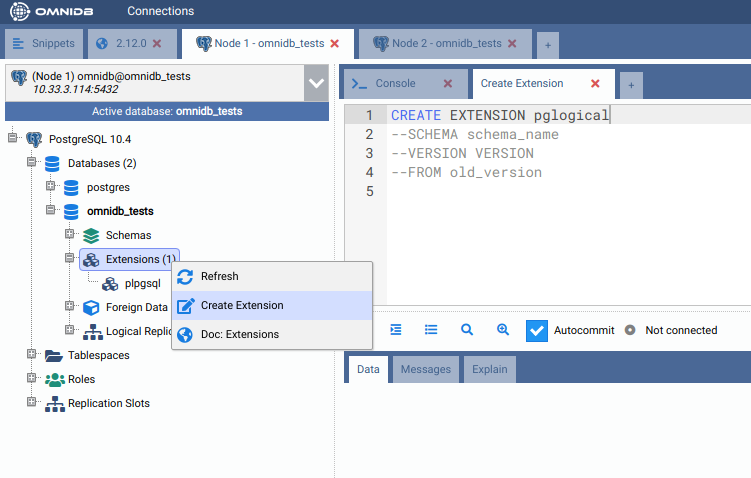Switch to the Messages tab
The height and width of the screenshot is (478, 751).
[x=425, y=370]
